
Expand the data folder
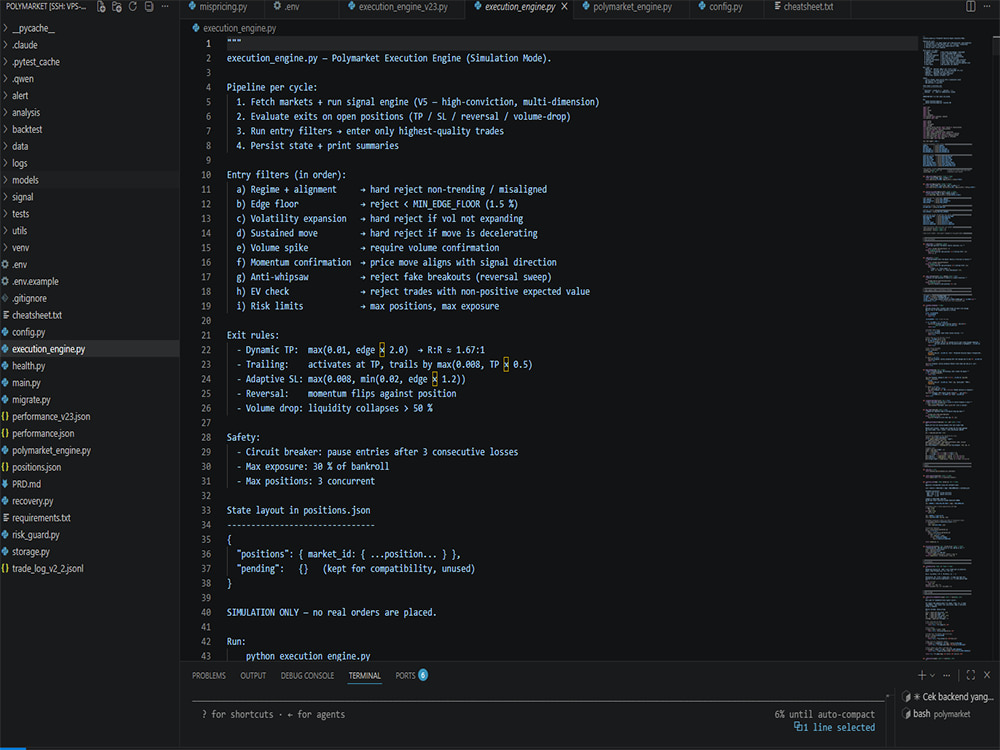point(90,146)
